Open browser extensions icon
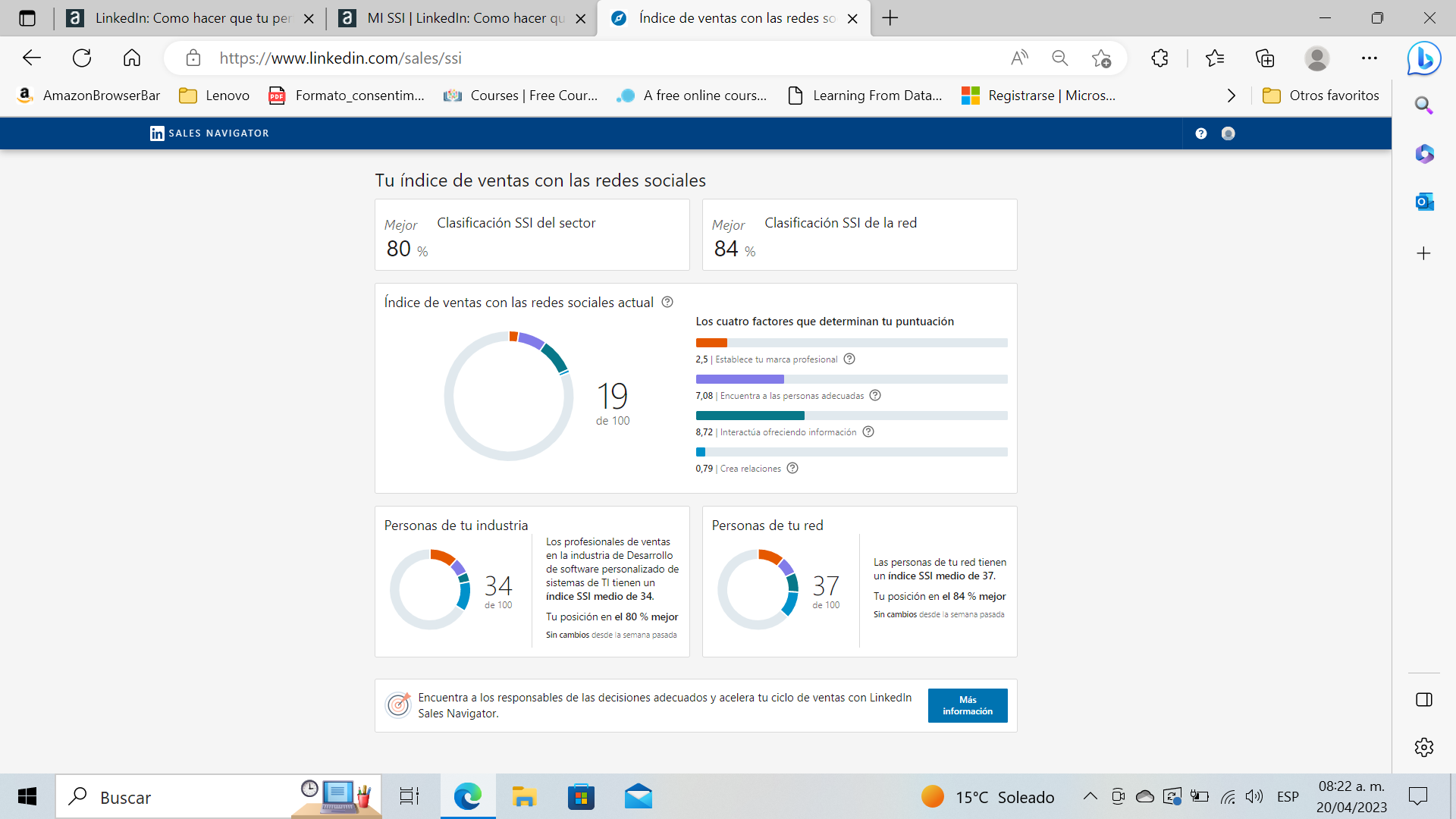The width and height of the screenshot is (1456, 819). [1159, 58]
